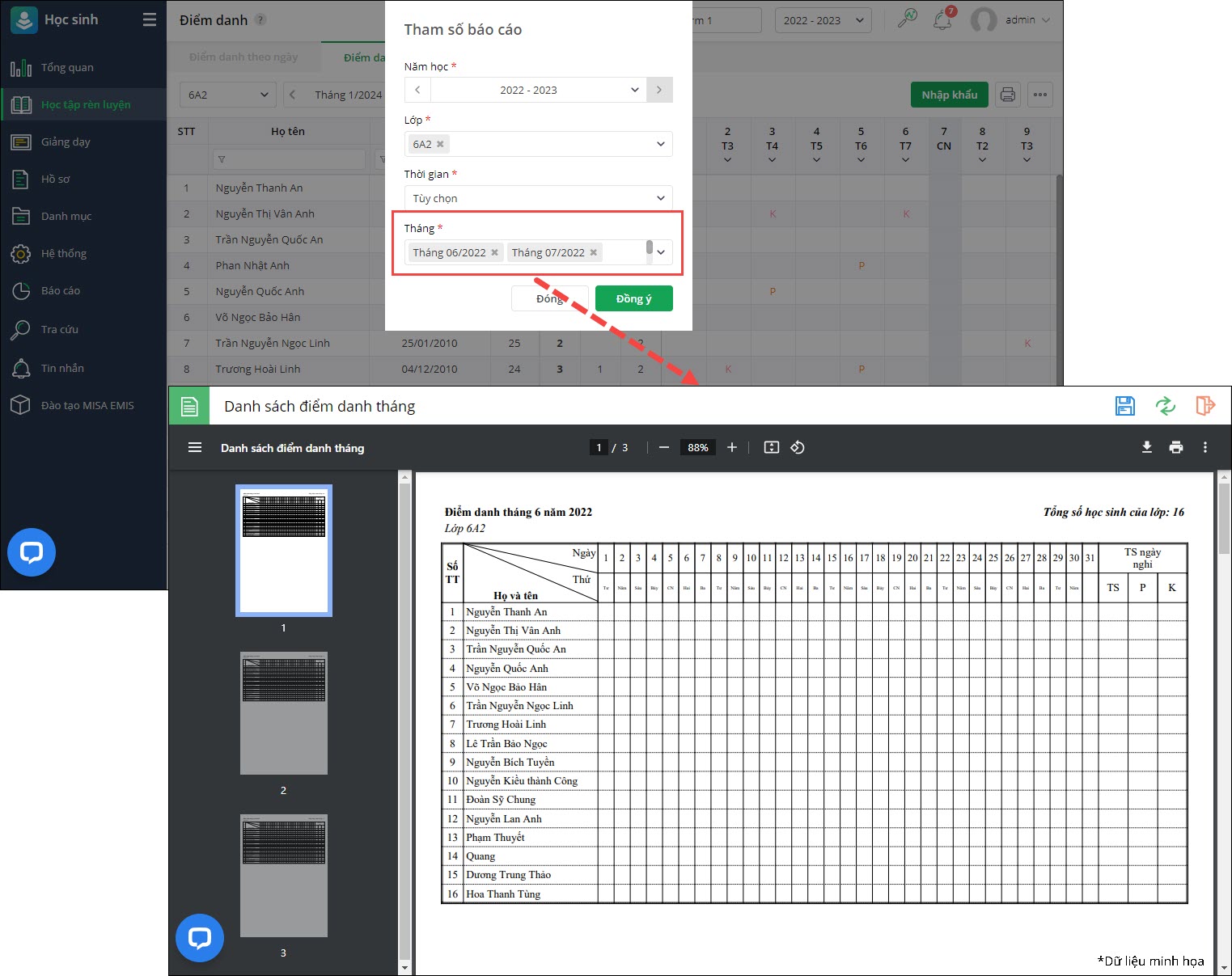Click the Đồng ý confirm button

click(633, 298)
